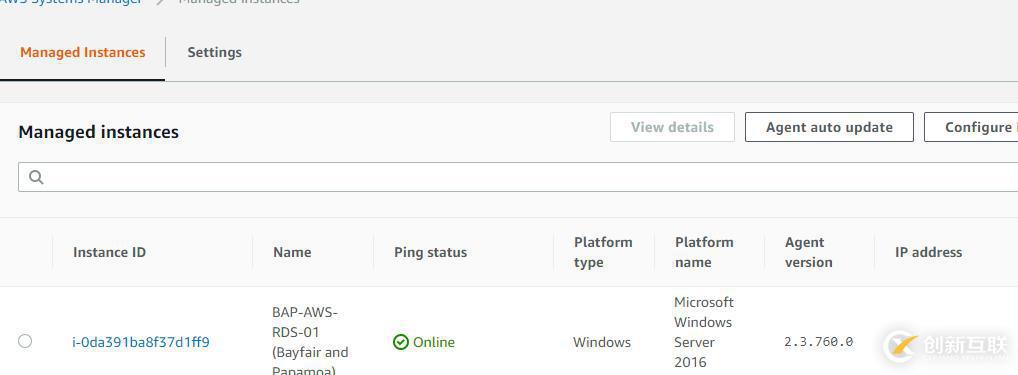Sort by IP address column
The image size is (1018, 375).
coord(928,252)
